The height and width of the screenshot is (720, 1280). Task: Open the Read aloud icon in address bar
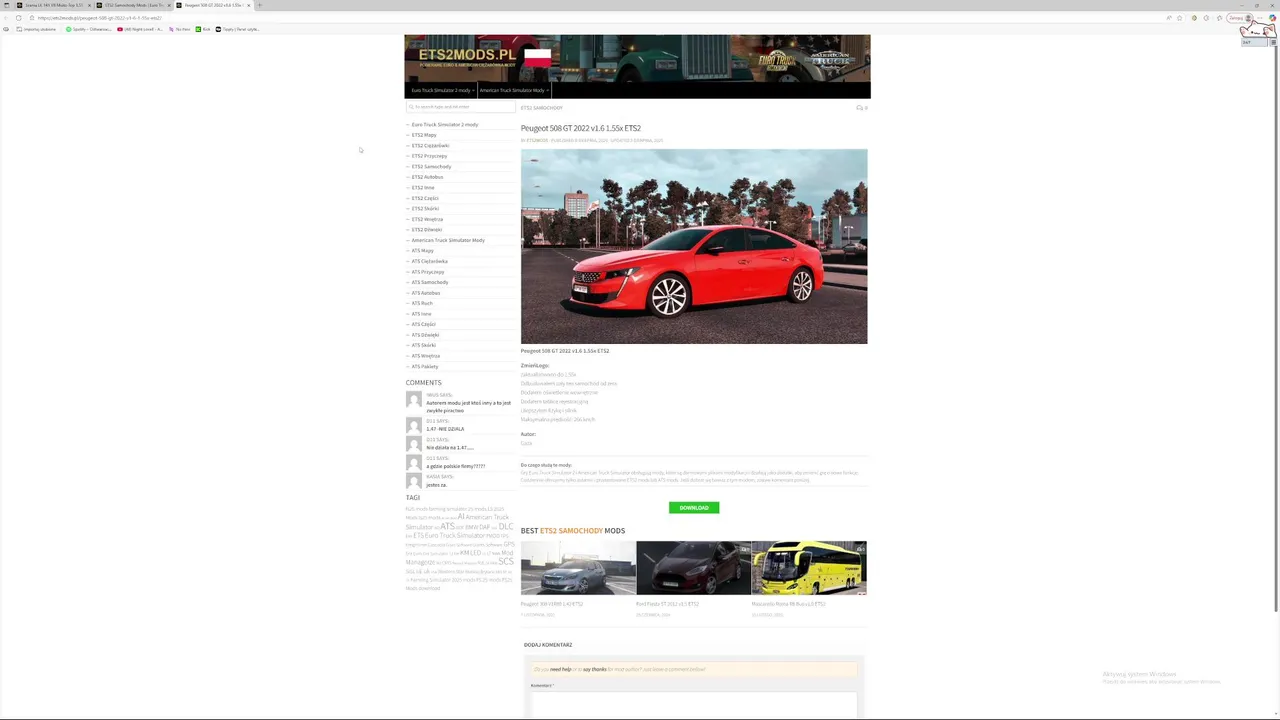click(x=1169, y=18)
